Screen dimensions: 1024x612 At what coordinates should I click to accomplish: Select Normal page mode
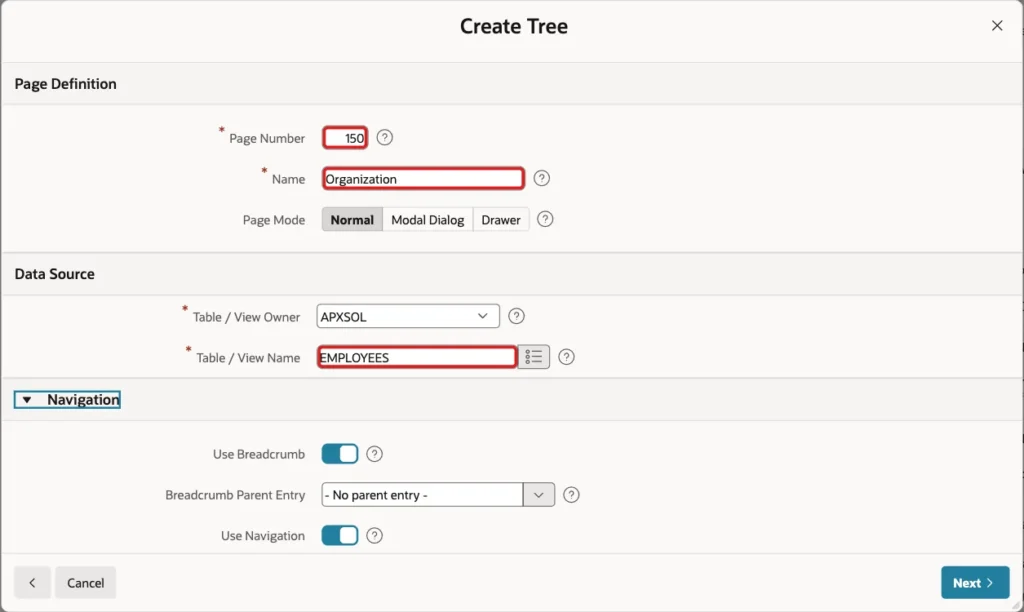pos(352,220)
